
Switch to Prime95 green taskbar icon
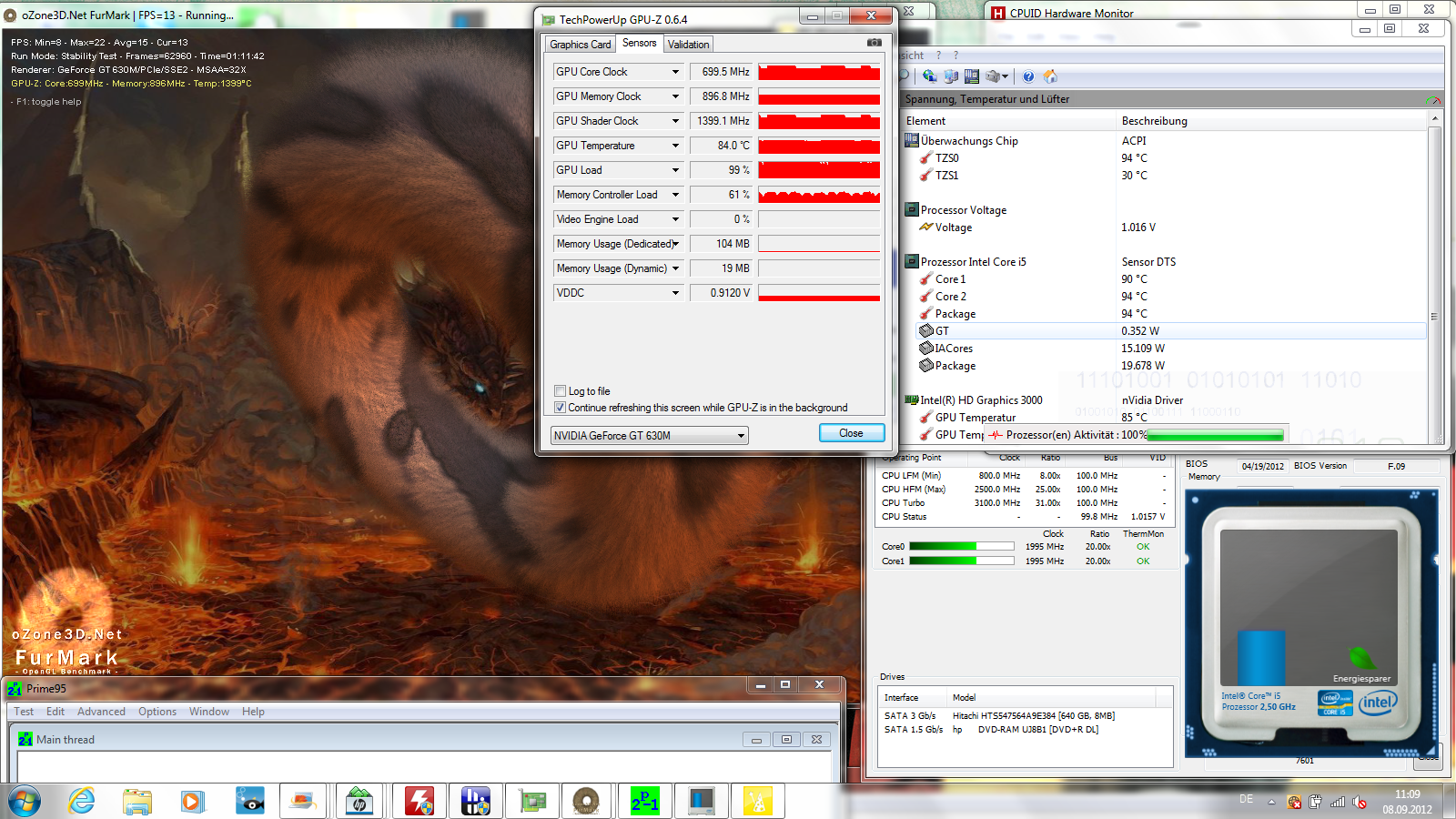[x=645, y=802]
